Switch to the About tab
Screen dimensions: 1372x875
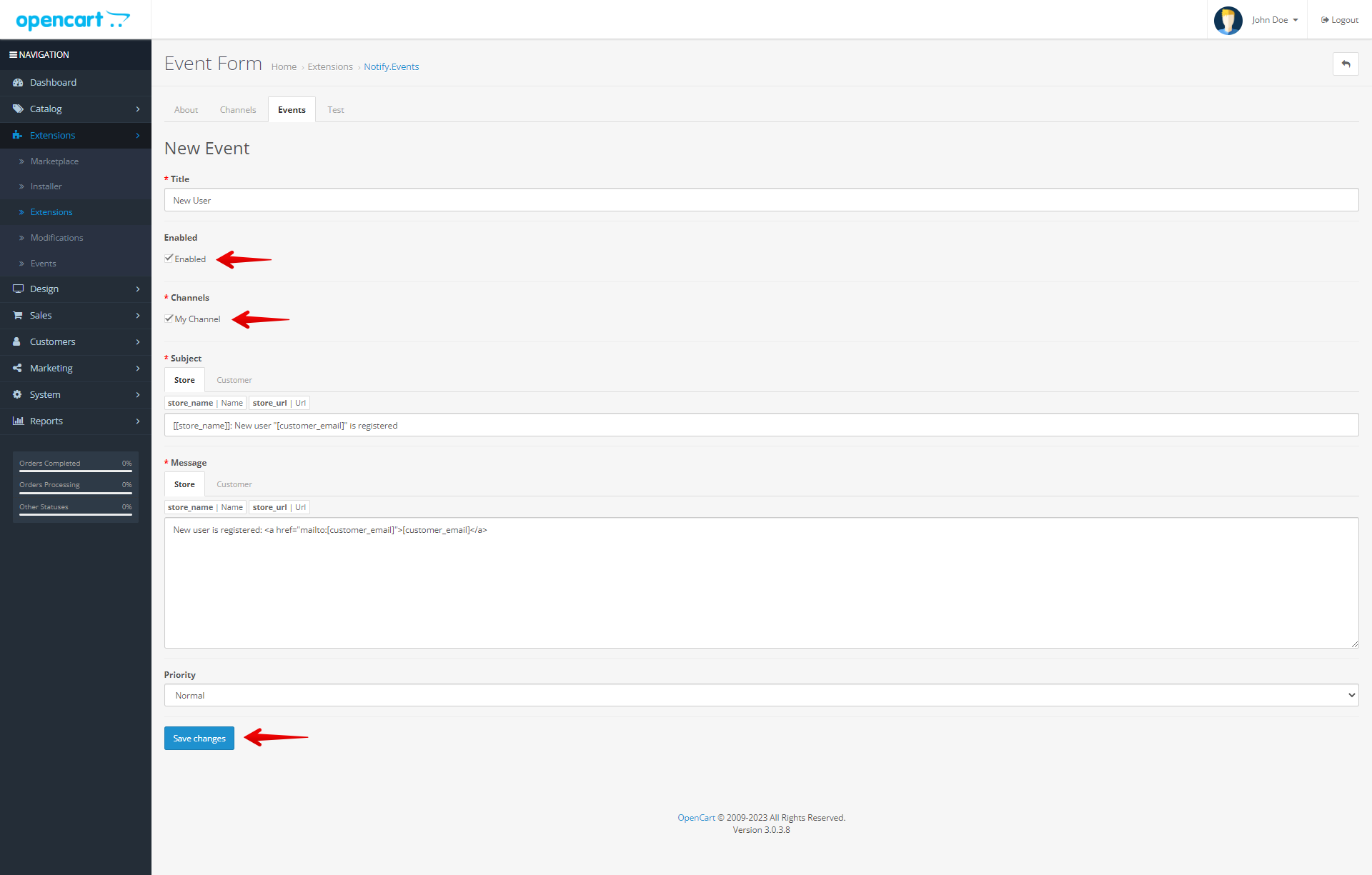(185, 109)
